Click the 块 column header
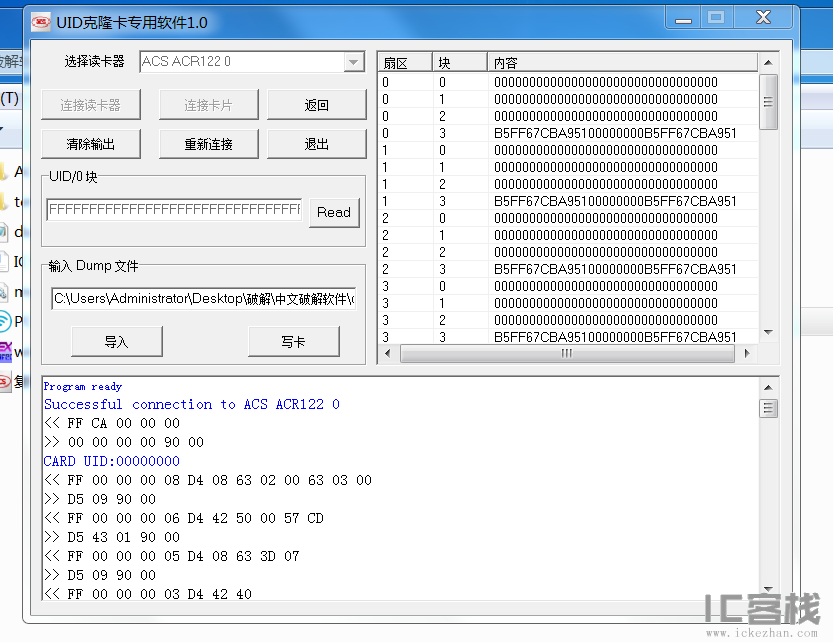 [x=459, y=63]
